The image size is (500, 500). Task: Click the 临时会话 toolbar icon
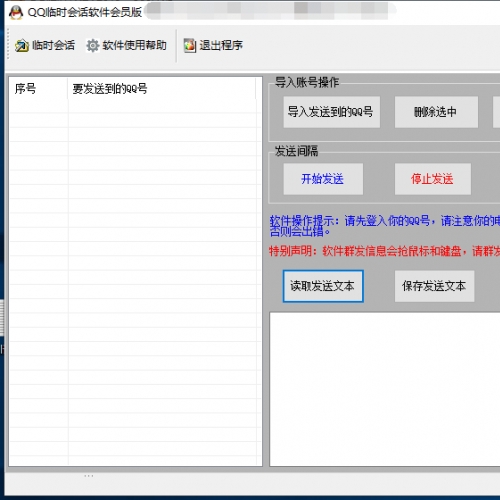(x=22, y=46)
